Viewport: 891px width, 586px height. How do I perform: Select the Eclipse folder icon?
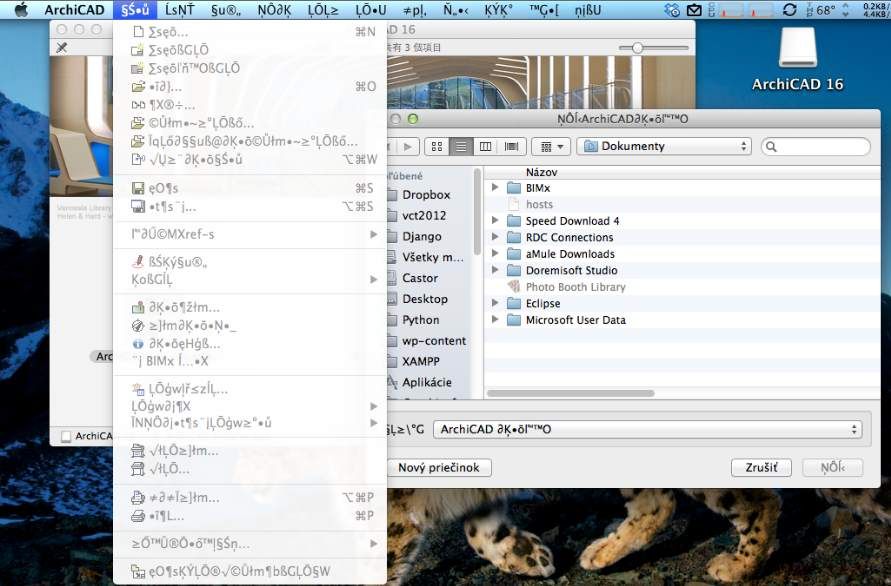click(514, 303)
